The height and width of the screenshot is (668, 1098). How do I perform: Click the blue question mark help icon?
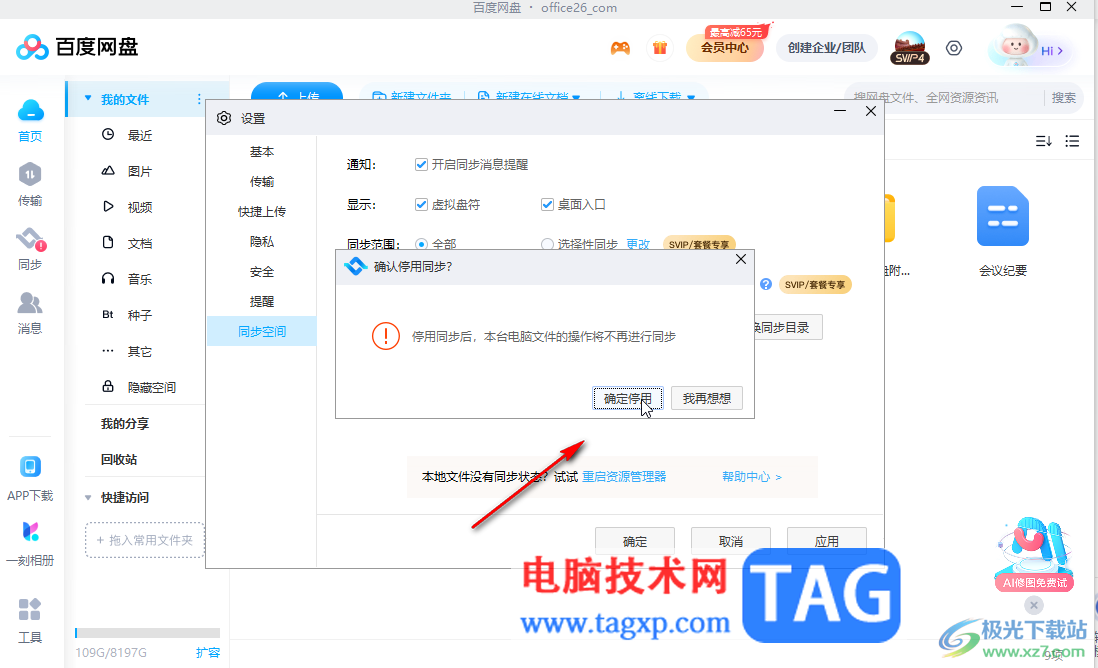(766, 284)
